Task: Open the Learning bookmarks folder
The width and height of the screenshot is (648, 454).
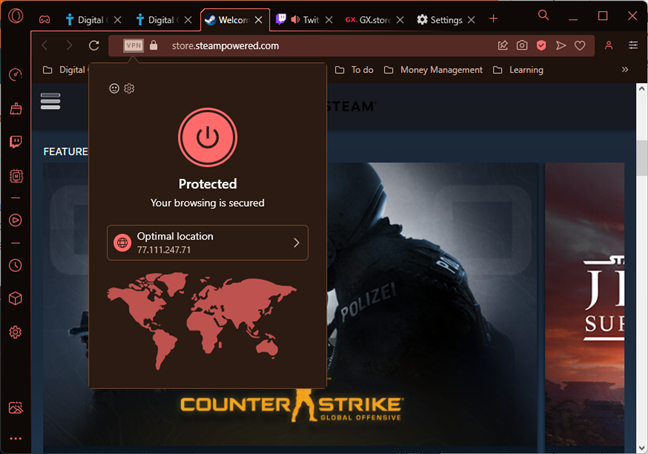Action: pyautogui.click(x=518, y=70)
